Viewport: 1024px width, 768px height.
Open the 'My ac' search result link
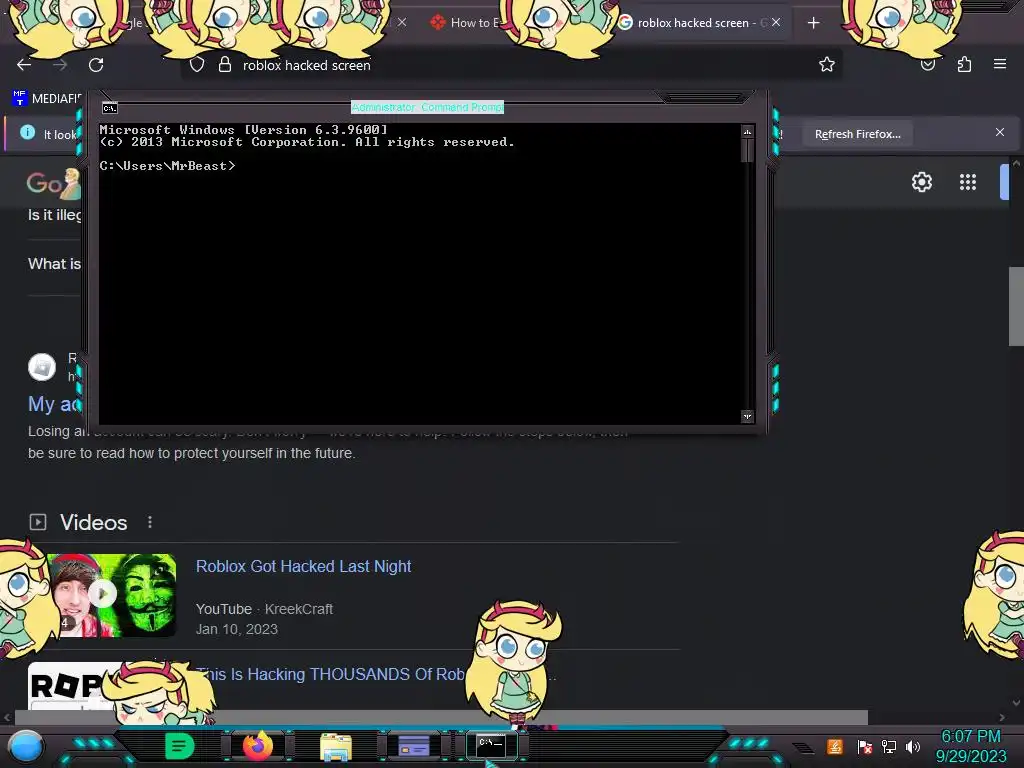(x=54, y=404)
